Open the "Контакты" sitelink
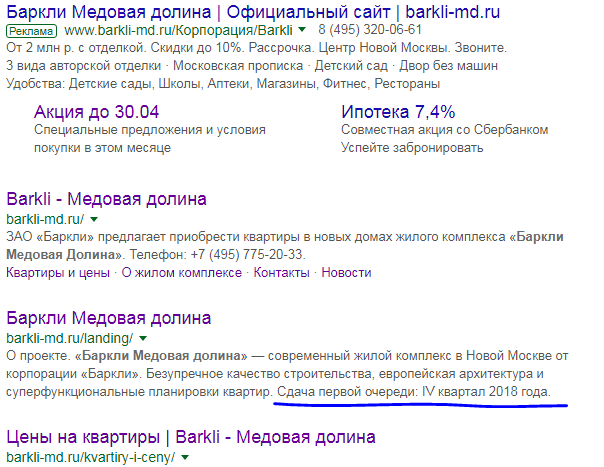The image size is (604, 467). point(282,273)
